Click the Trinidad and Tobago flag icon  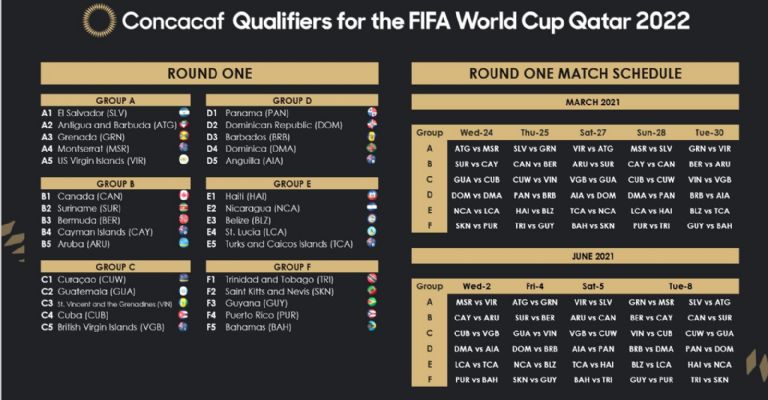pos(372,279)
